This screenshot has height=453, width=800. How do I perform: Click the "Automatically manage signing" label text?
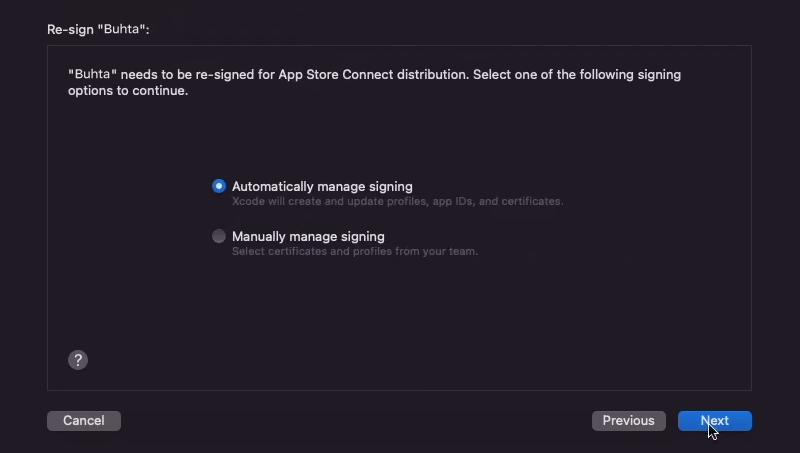[322, 187]
